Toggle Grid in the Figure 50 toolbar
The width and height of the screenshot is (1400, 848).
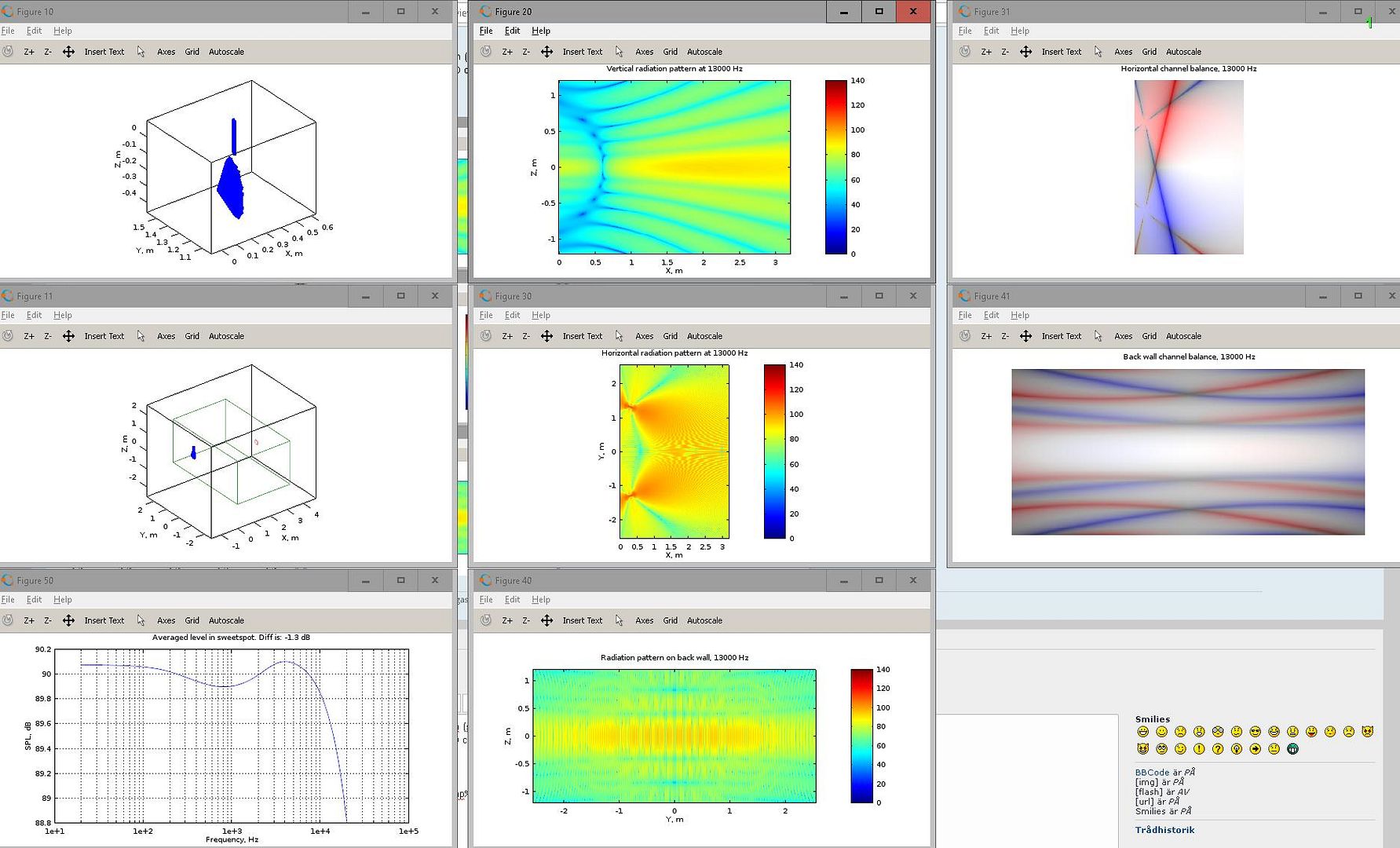[192, 620]
